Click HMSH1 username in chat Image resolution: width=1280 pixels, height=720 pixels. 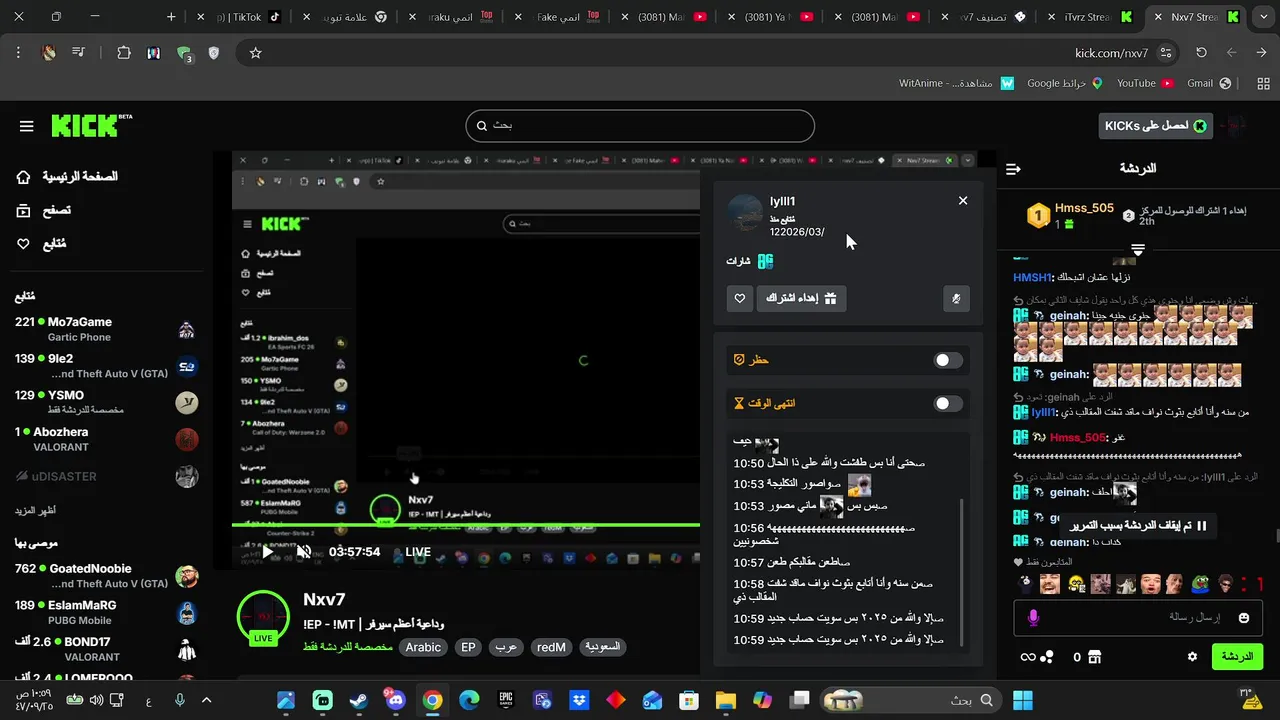1033,277
